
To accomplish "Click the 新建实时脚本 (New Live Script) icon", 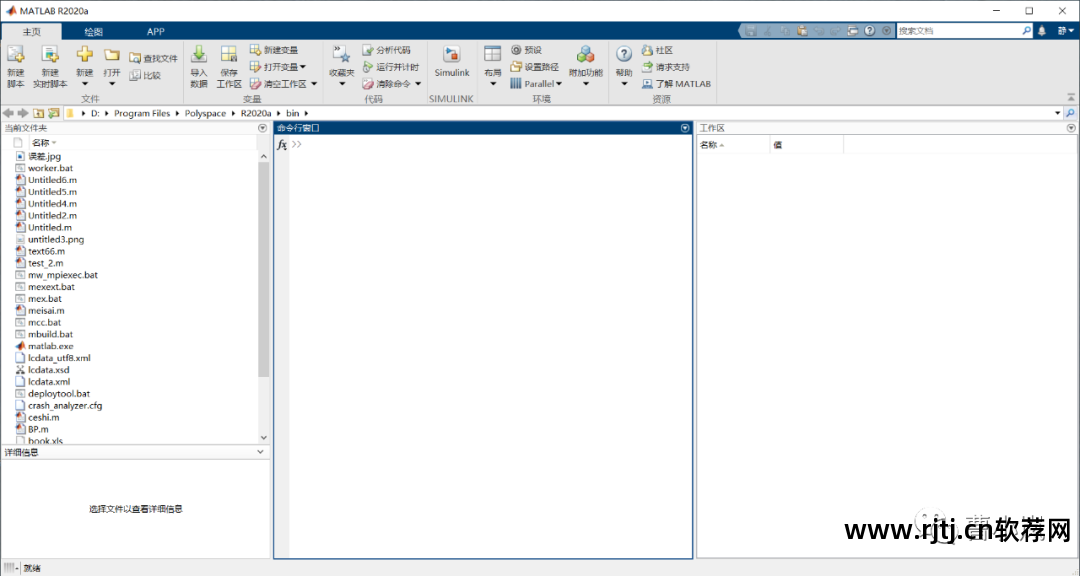I will [50, 55].
